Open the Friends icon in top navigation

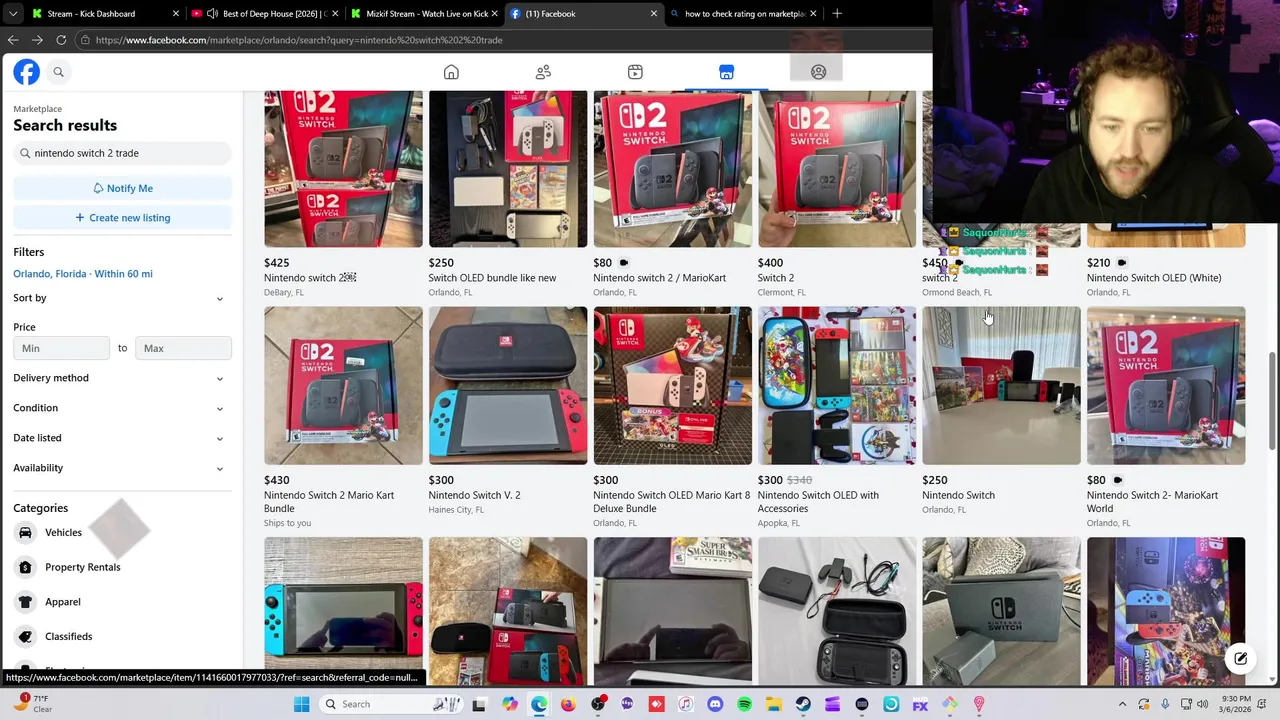point(543,72)
